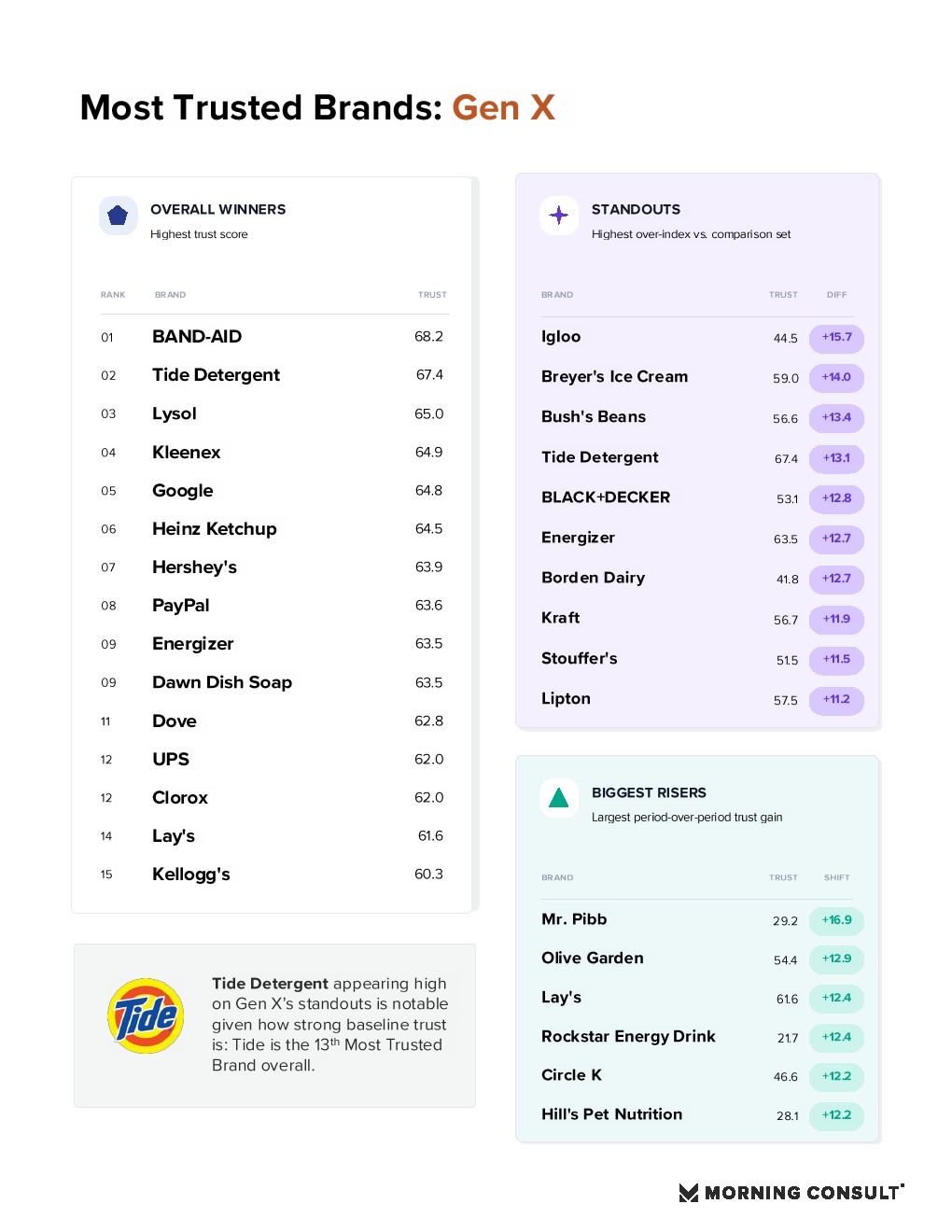The height and width of the screenshot is (1232, 952).
Task: Click the +12.2 badge for Hill's Pet Nutrition
Action: click(836, 1115)
